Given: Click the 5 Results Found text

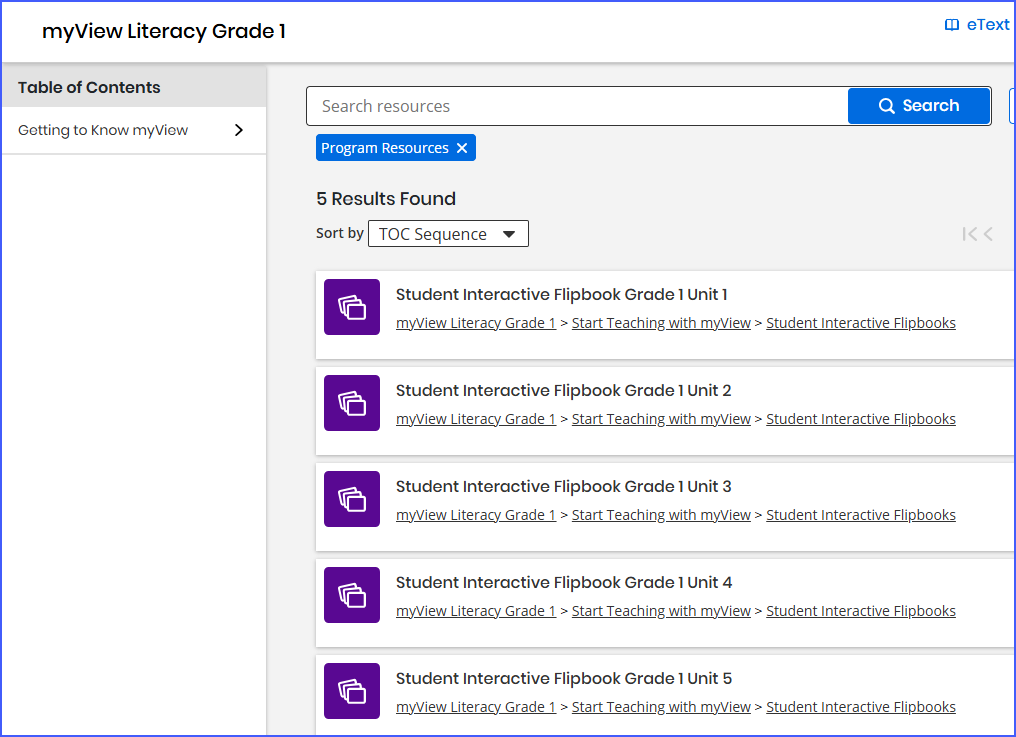Looking at the screenshot, I should pos(386,199).
